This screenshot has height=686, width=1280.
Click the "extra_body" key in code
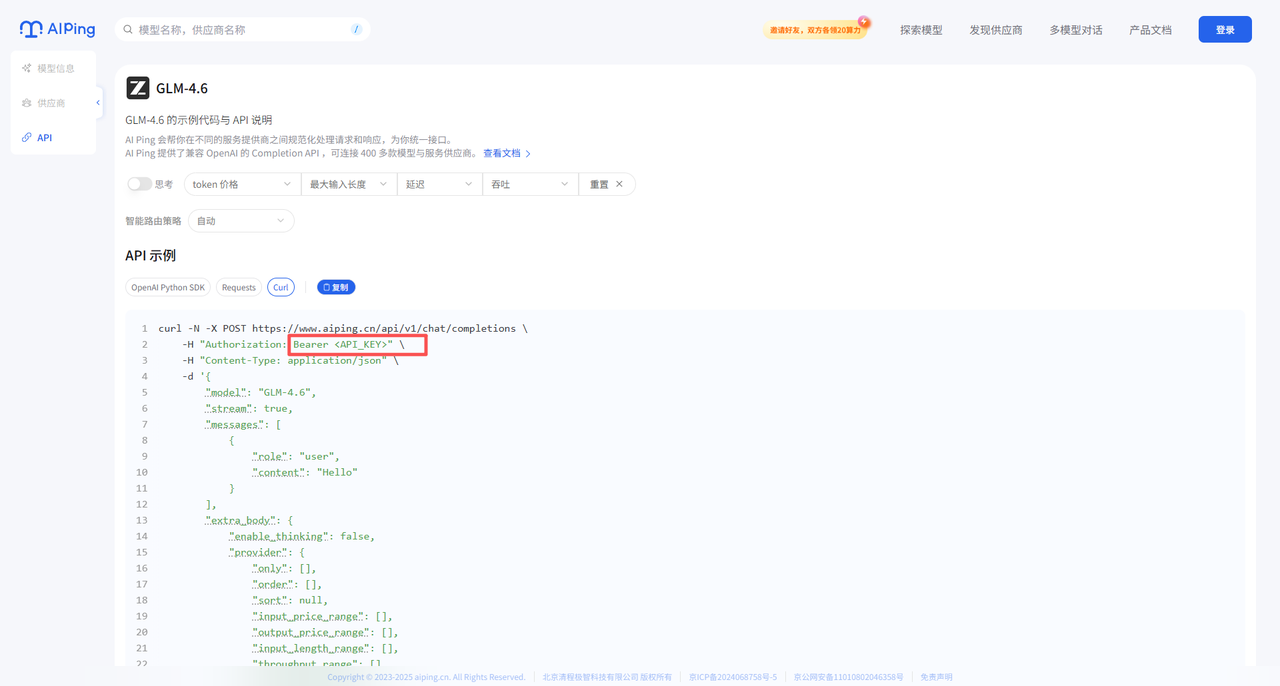240,520
